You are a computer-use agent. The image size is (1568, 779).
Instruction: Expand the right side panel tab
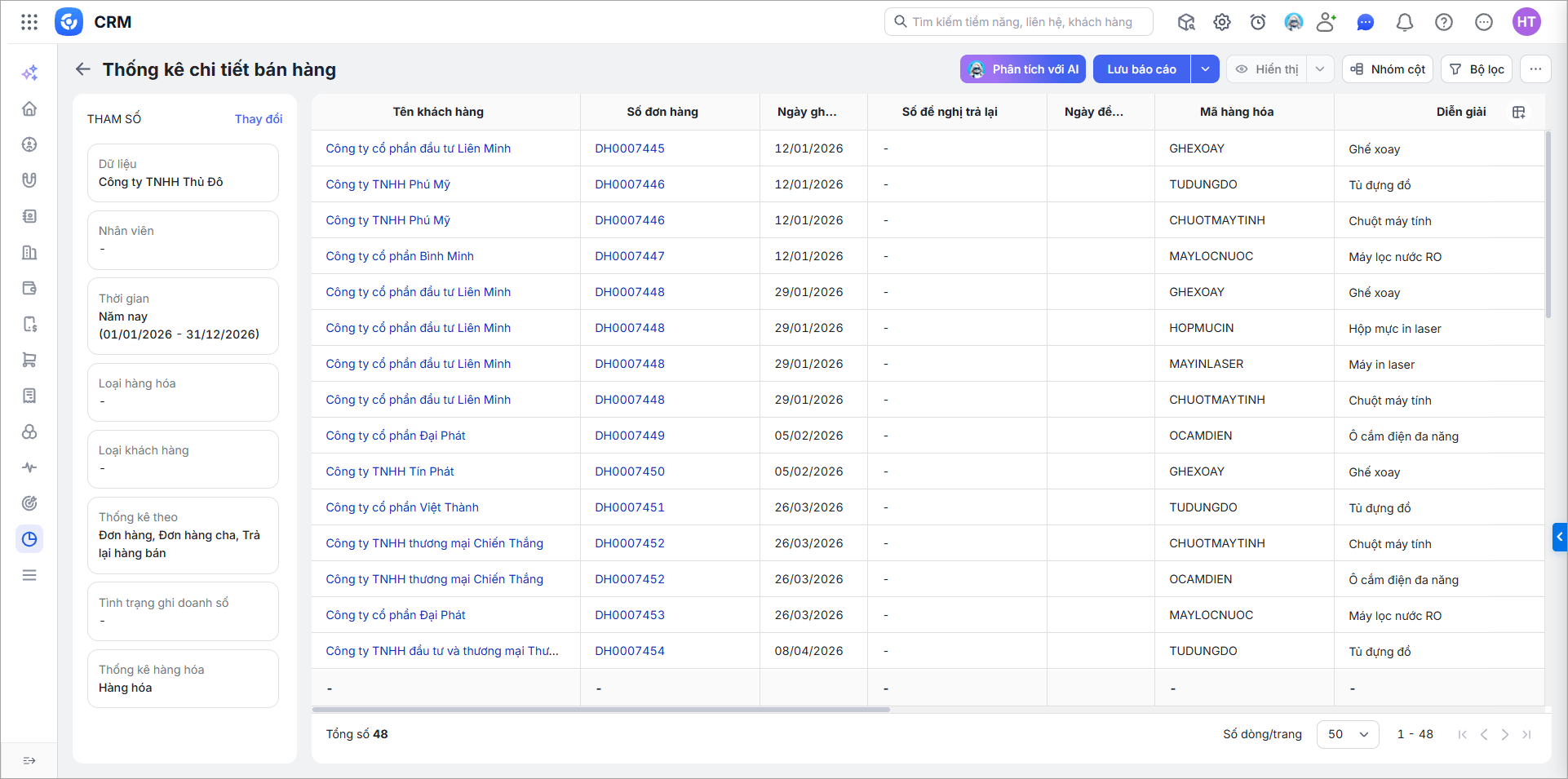(x=1560, y=537)
